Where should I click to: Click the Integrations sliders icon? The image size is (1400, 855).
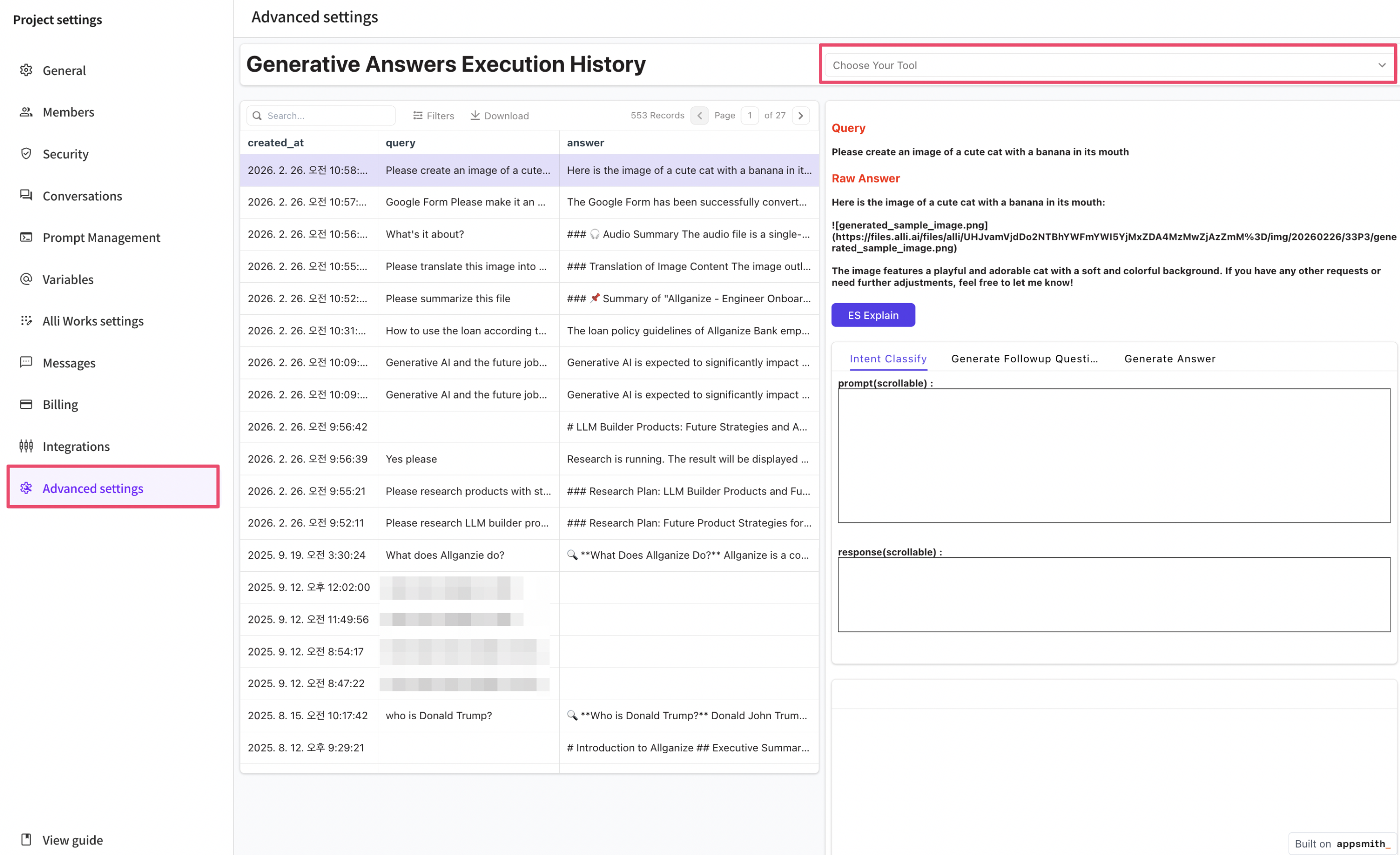26,446
